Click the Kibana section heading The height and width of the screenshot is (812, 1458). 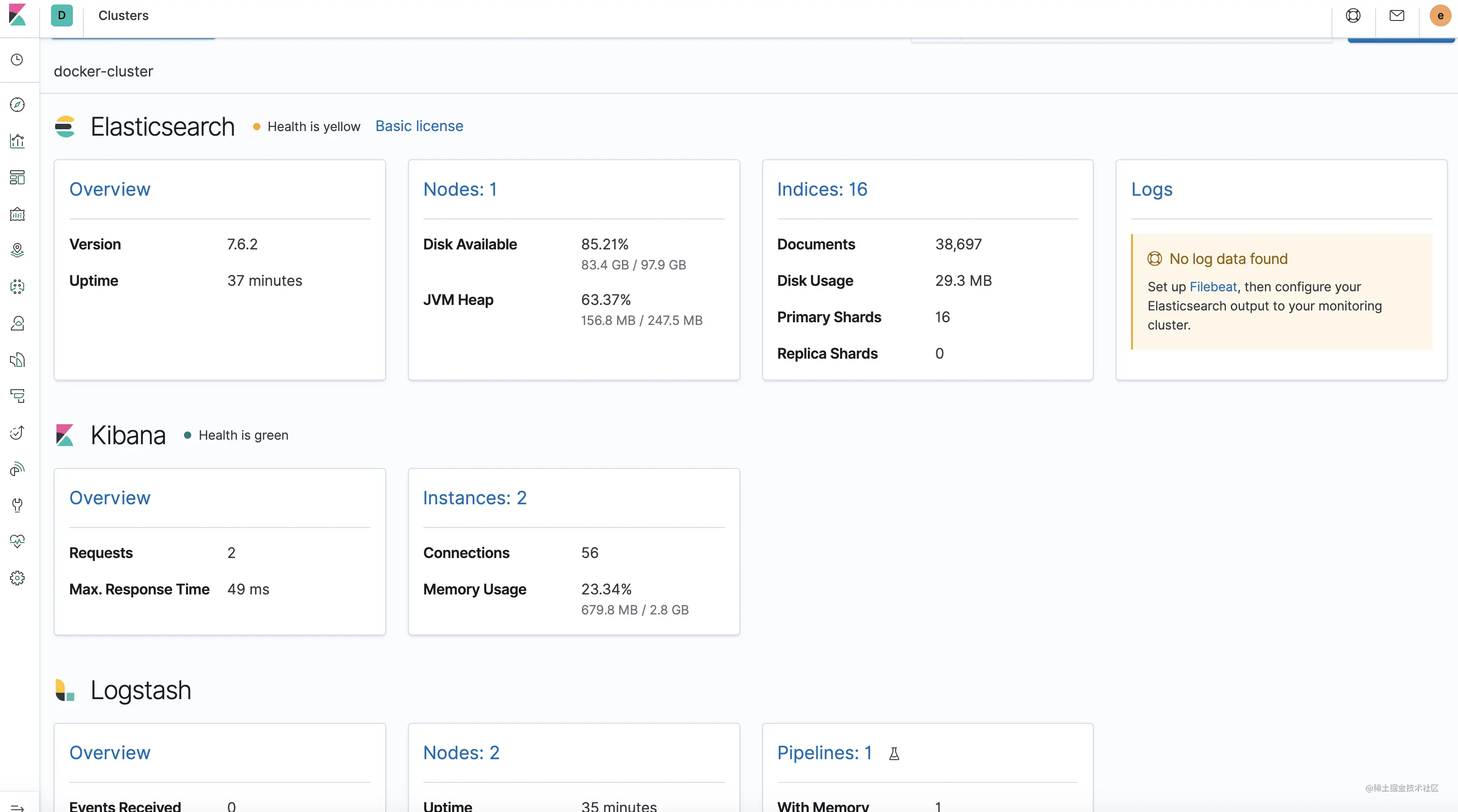(x=128, y=435)
